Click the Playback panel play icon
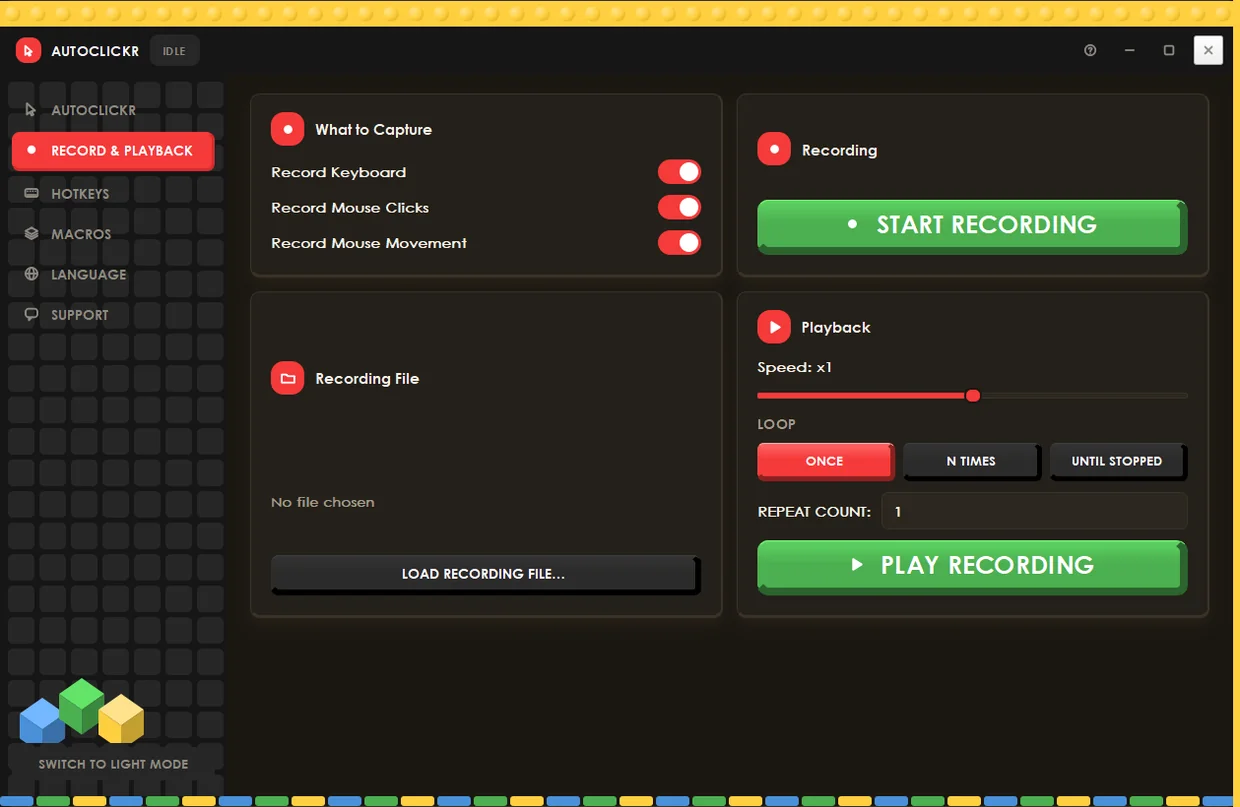 (774, 327)
